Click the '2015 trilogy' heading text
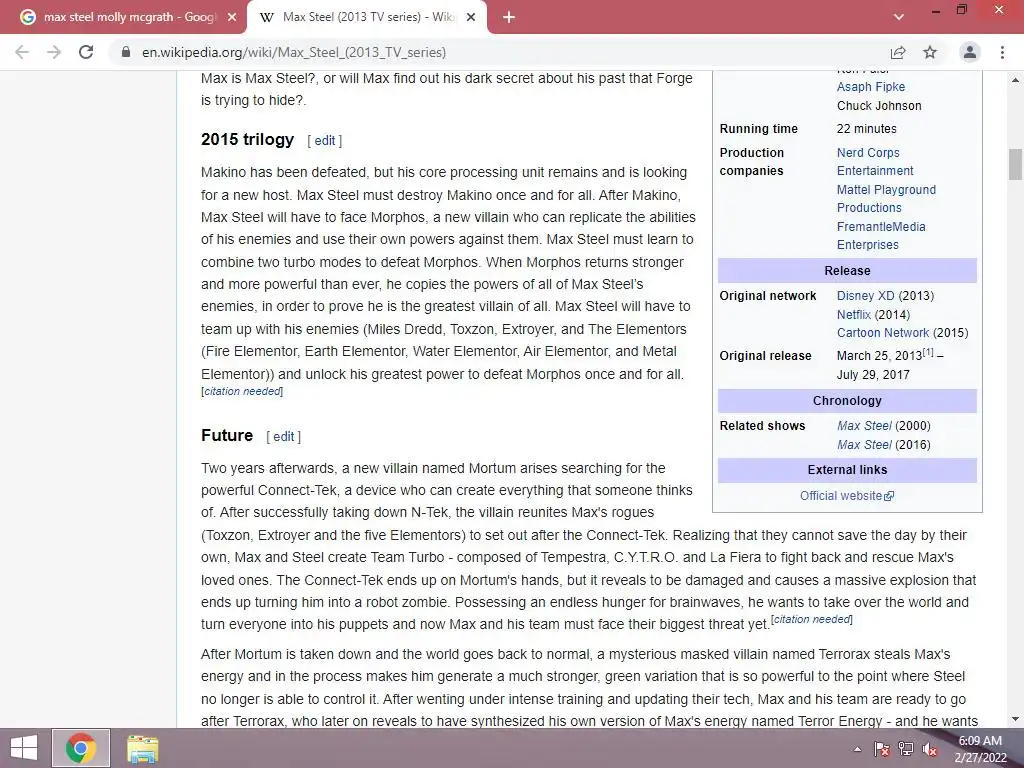Image resolution: width=1024 pixels, height=768 pixels. 248,139
